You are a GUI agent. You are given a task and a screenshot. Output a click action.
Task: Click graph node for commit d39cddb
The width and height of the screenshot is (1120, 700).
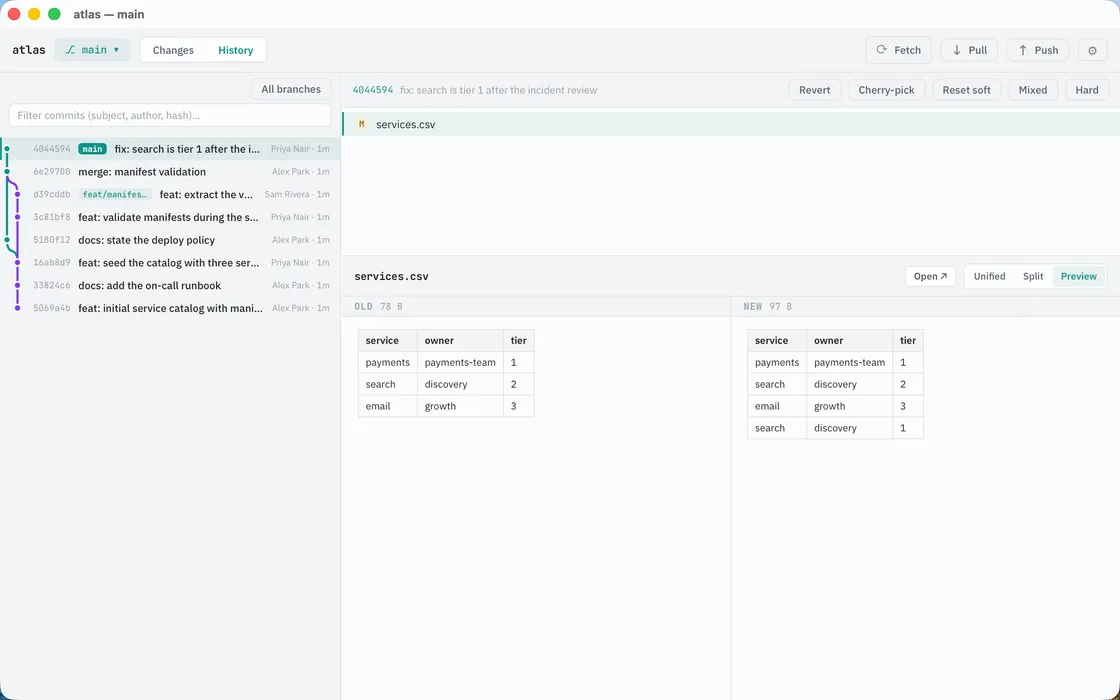[18, 194]
